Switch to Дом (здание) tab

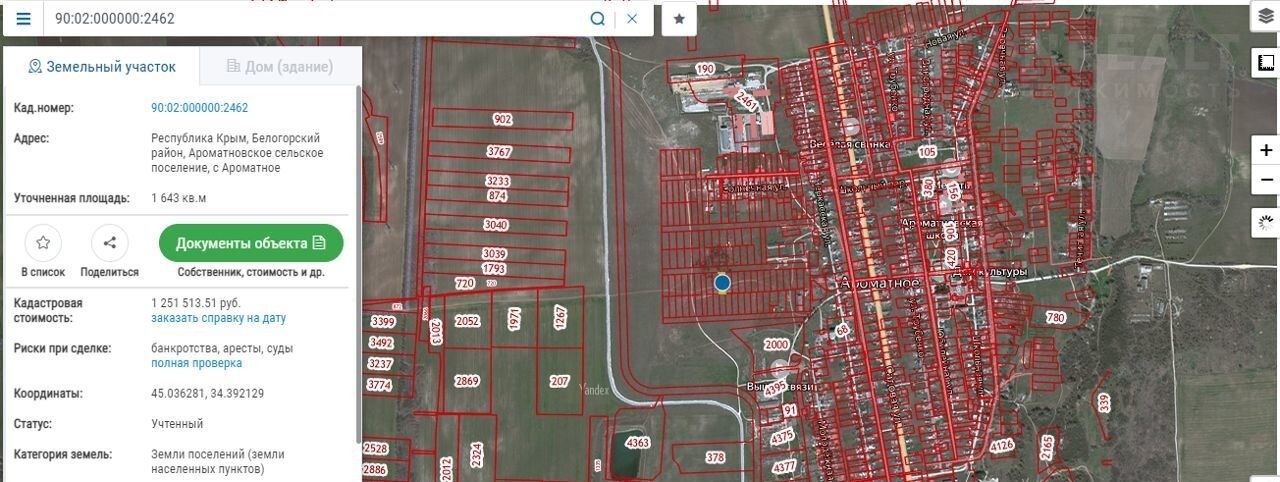280,67
